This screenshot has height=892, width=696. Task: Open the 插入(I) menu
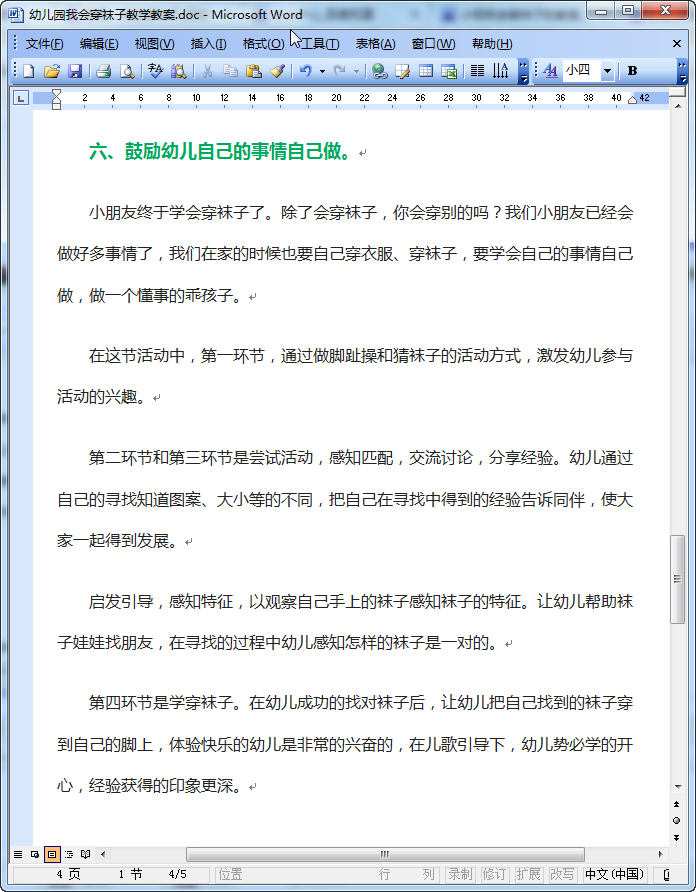pyautogui.click(x=208, y=44)
